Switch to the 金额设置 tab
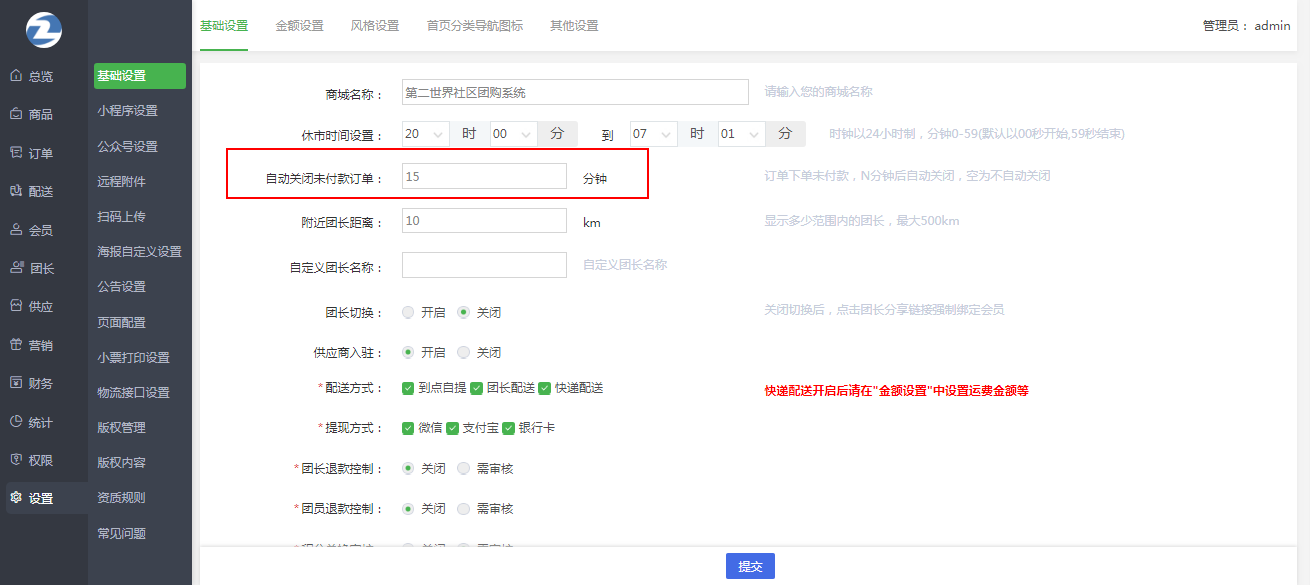The width and height of the screenshot is (1310, 585). pos(299,26)
